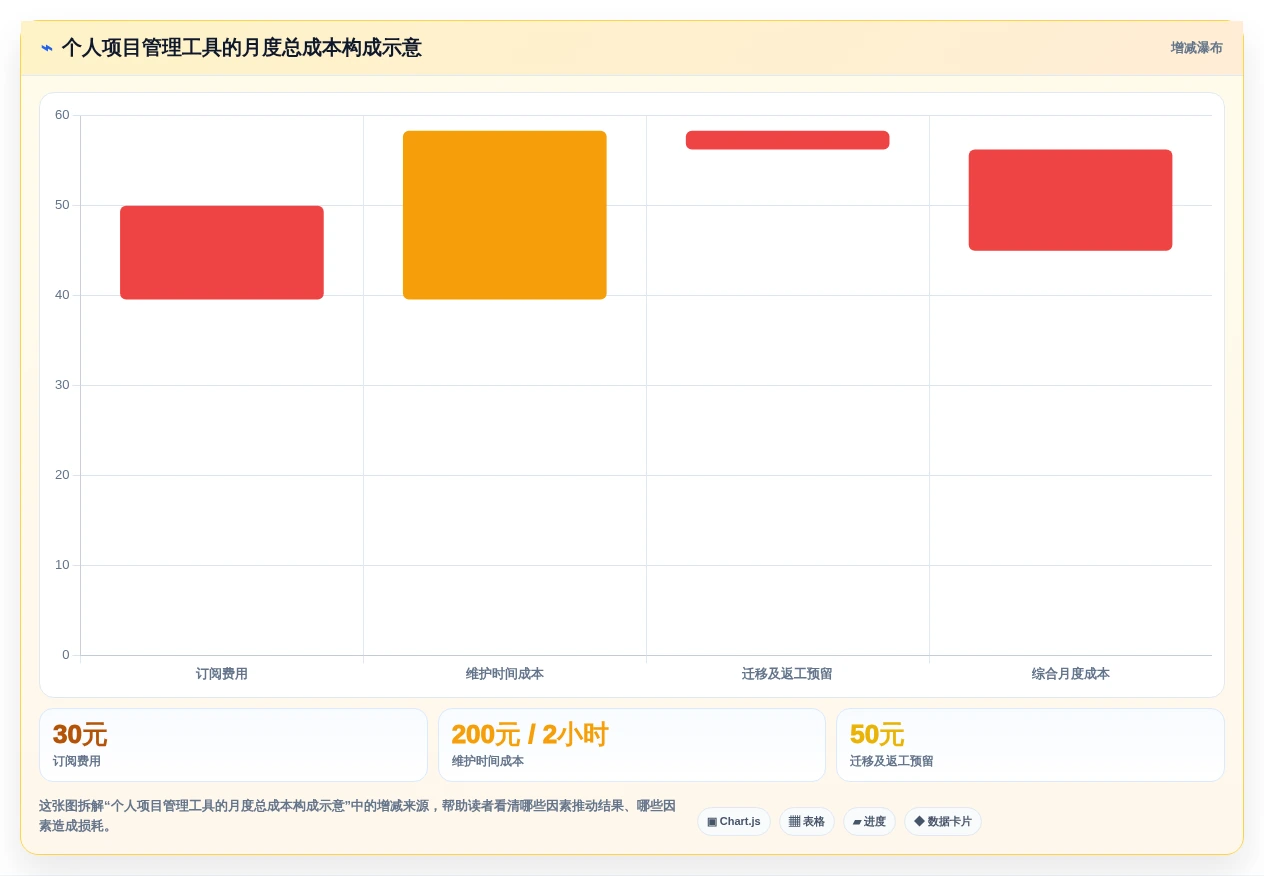This screenshot has height=876, width=1264.
Task: Click the y-axis value 60
Action: click(x=62, y=115)
